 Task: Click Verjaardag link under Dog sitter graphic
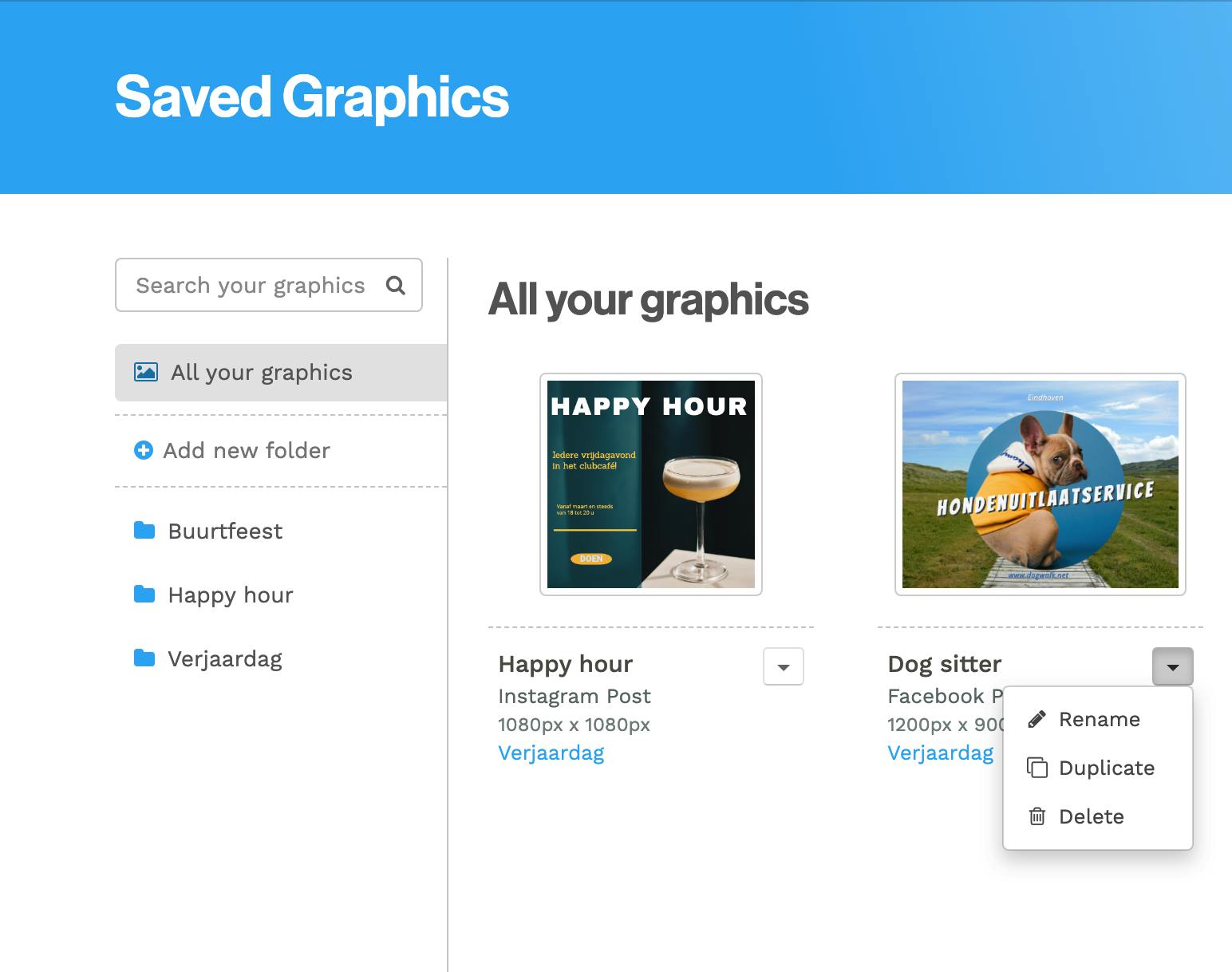[x=941, y=753]
